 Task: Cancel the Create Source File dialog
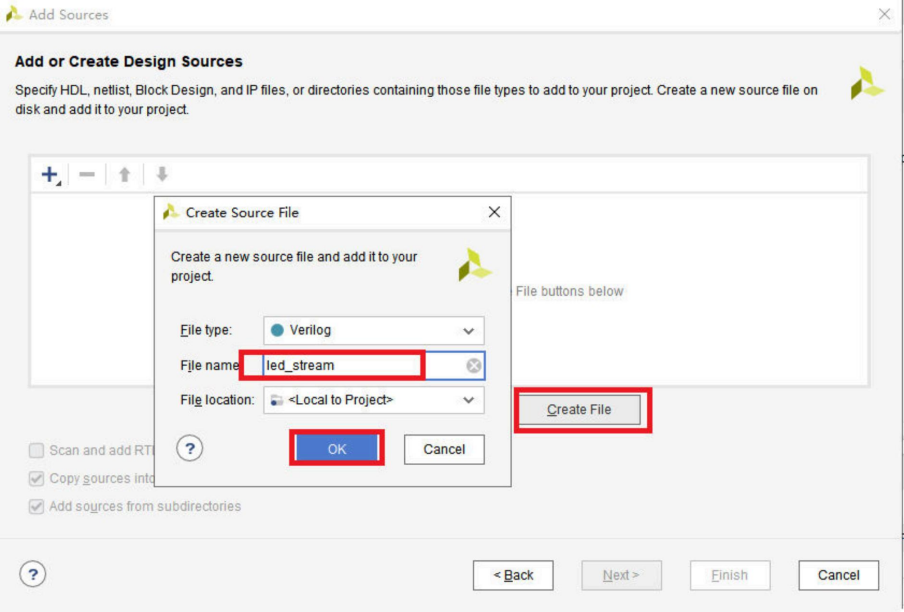coord(444,450)
